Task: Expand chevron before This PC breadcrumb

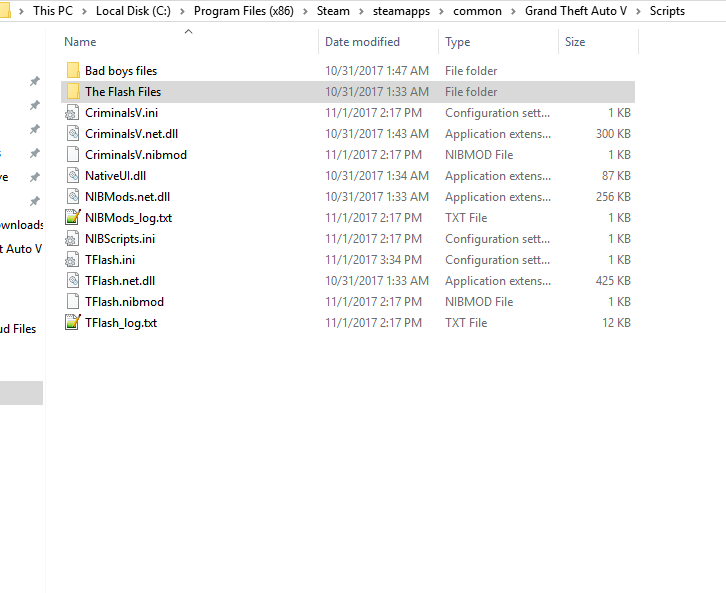Action: coord(21,11)
